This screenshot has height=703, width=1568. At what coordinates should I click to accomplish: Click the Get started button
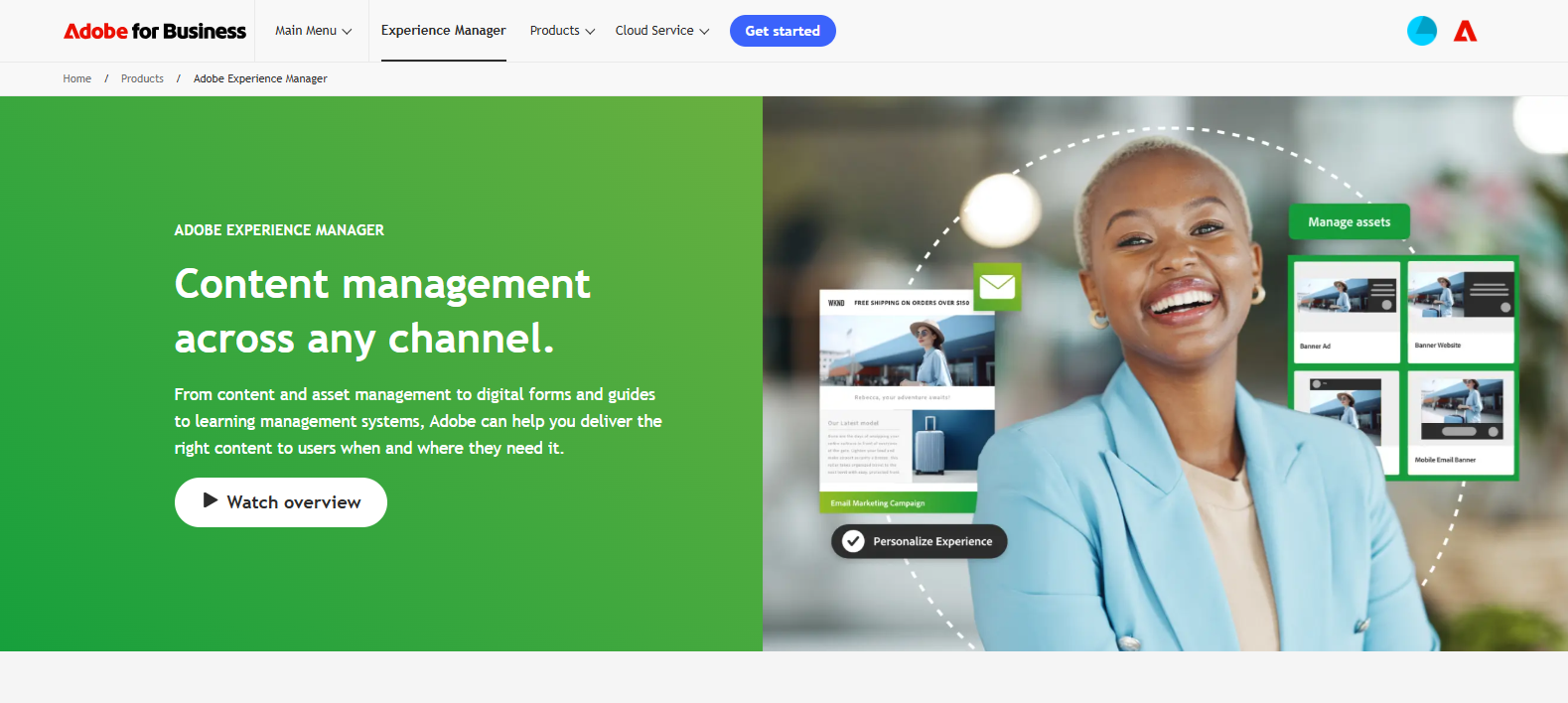[x=783, y=31]
